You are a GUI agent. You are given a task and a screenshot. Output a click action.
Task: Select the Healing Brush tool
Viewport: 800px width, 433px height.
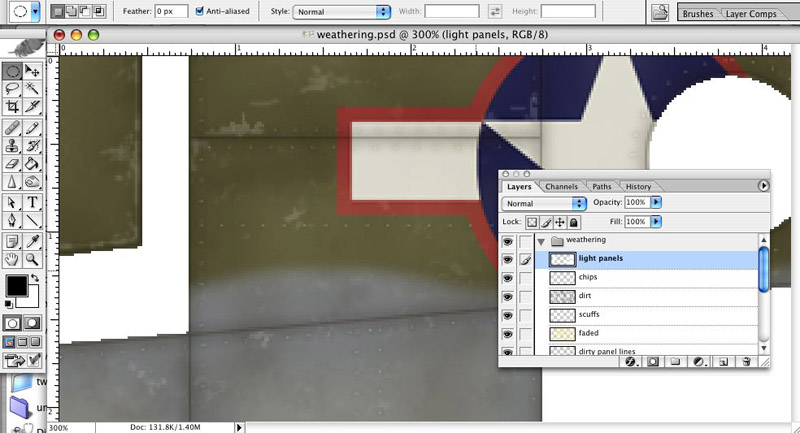[x=12, y=128]
